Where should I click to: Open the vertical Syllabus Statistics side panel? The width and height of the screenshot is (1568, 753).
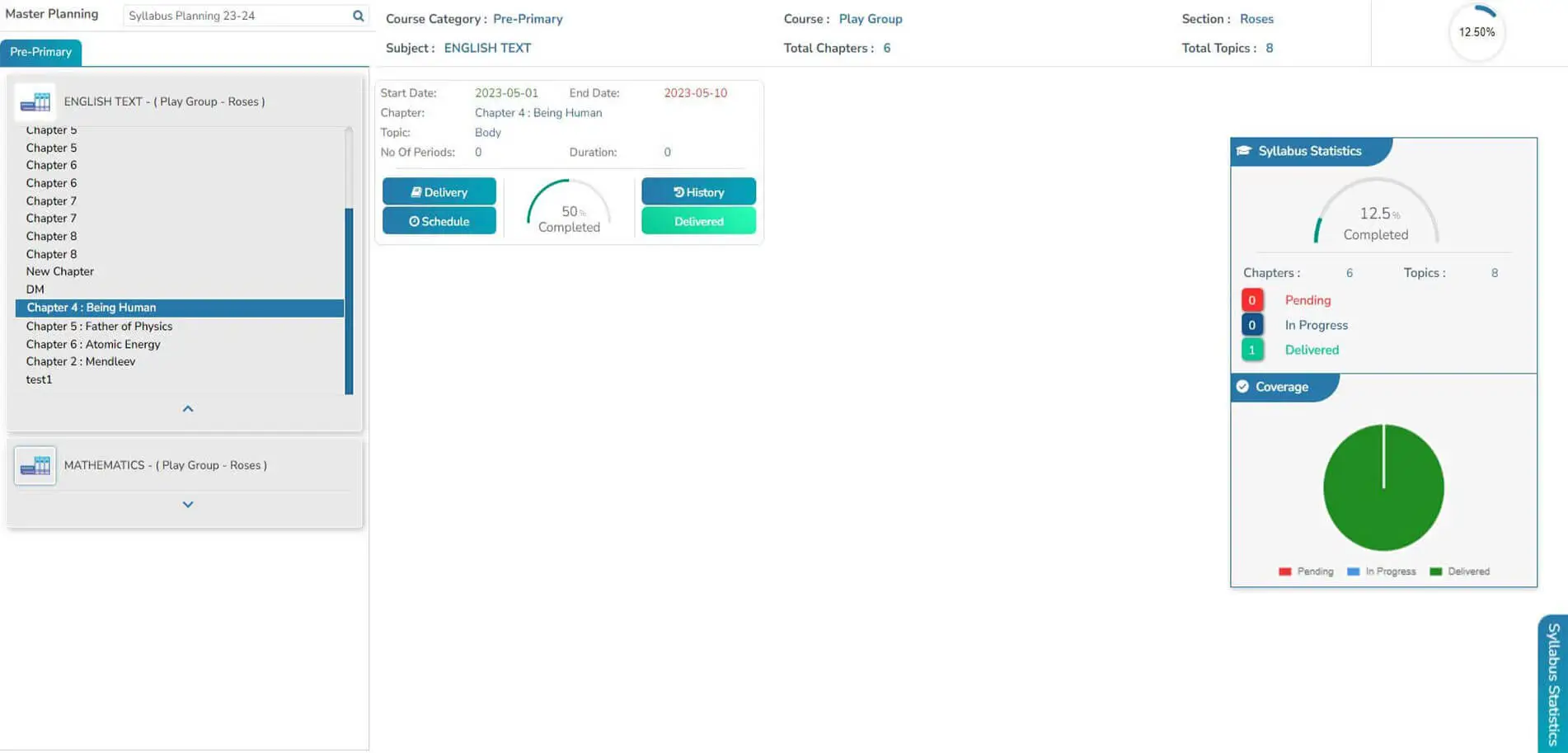click(1552, 683)
